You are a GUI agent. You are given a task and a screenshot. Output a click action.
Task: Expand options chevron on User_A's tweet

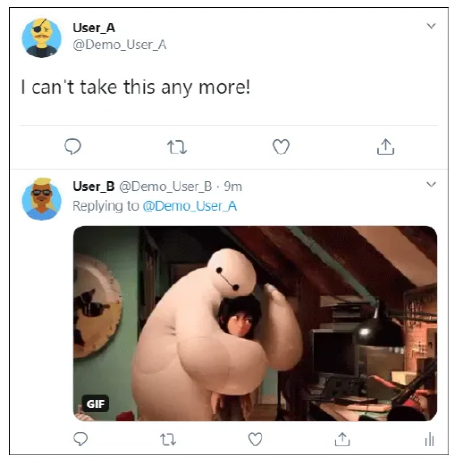tap(431, 26)
